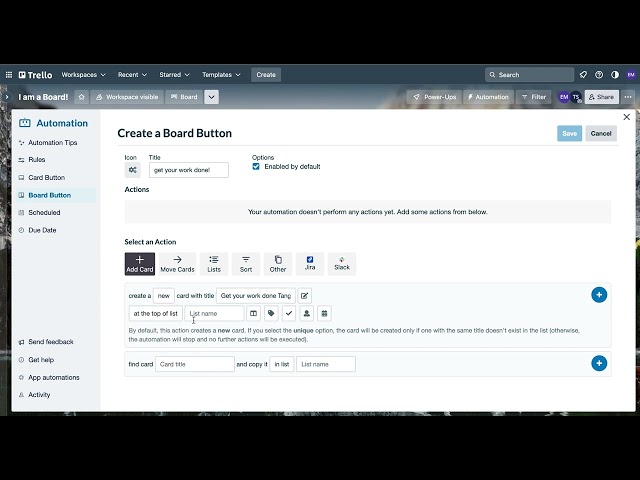The width and height of the screenshot is (640, 480).
Task: Click the due date calendar icon
Action: [324, 313]
